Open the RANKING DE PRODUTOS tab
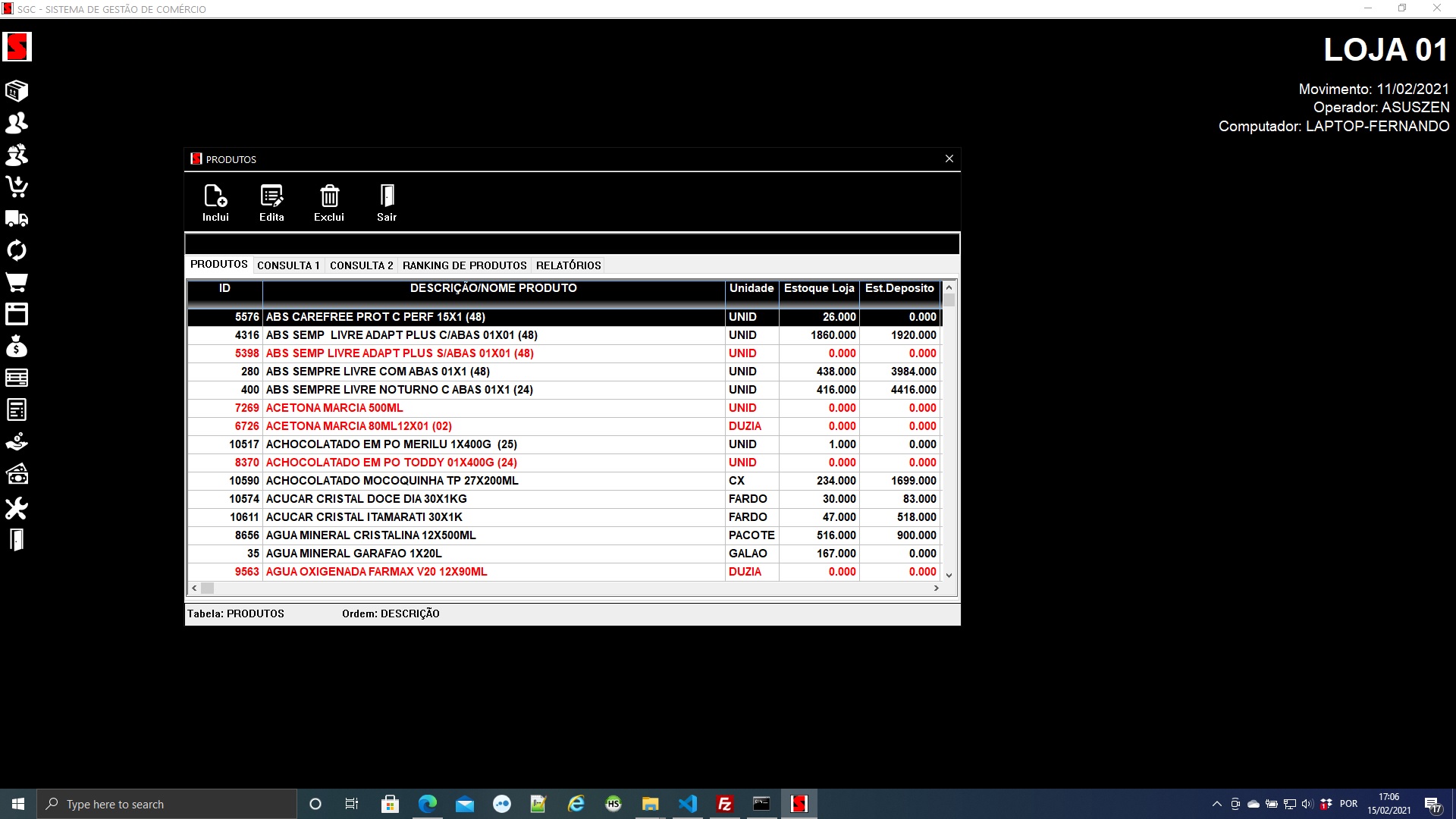Viewport: 1456px width, 819px height. pyautogui.click(x=464, y=265)
